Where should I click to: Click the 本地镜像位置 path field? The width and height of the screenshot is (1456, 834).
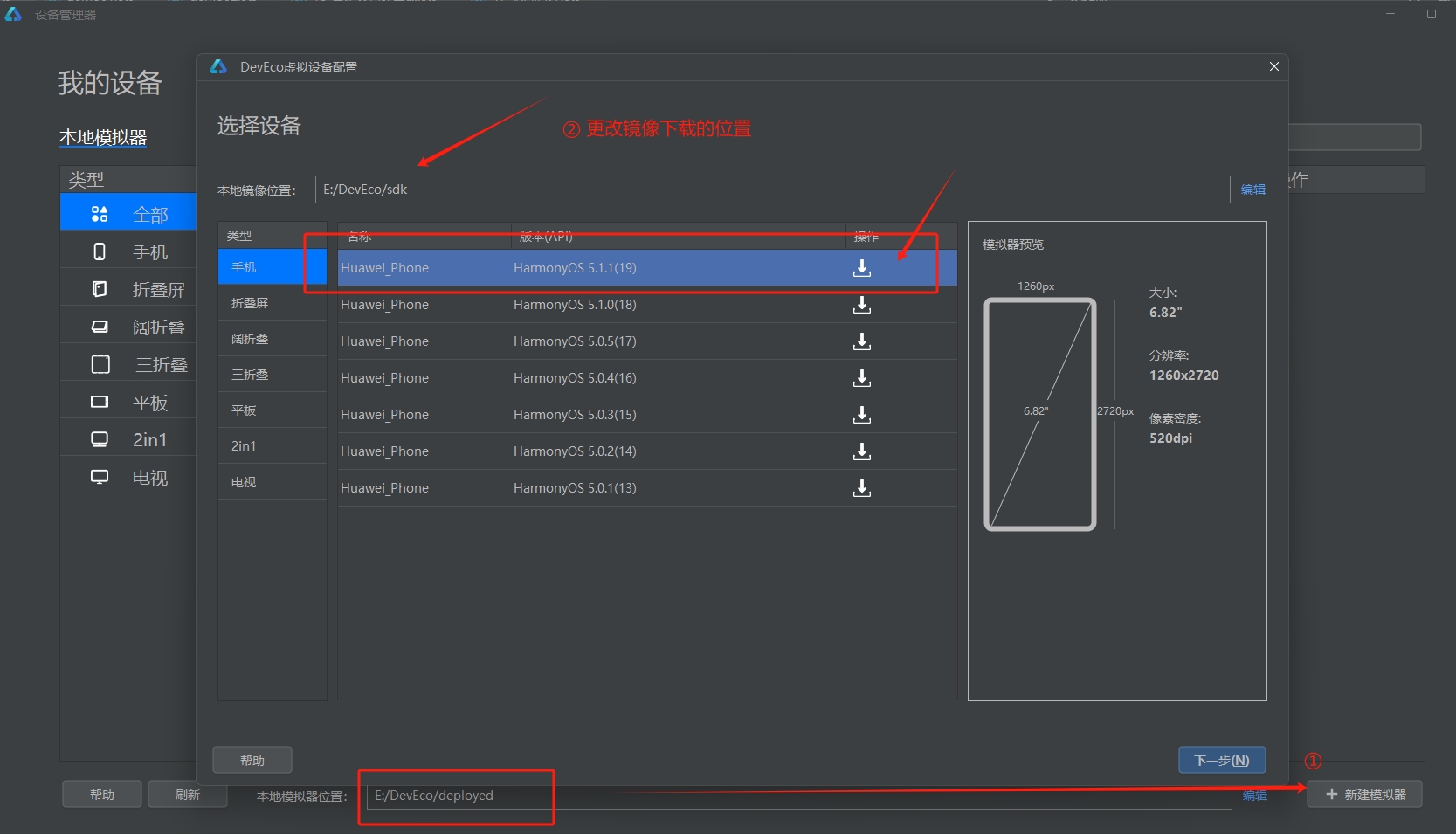(x=772, y=190)
